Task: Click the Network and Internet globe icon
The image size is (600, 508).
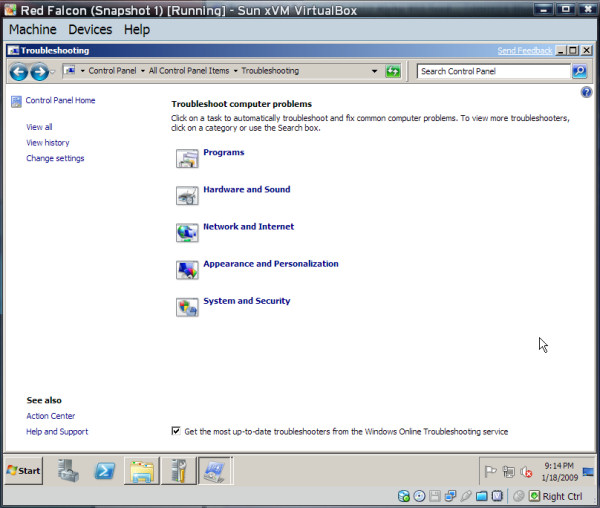Action: click(187, 233)
